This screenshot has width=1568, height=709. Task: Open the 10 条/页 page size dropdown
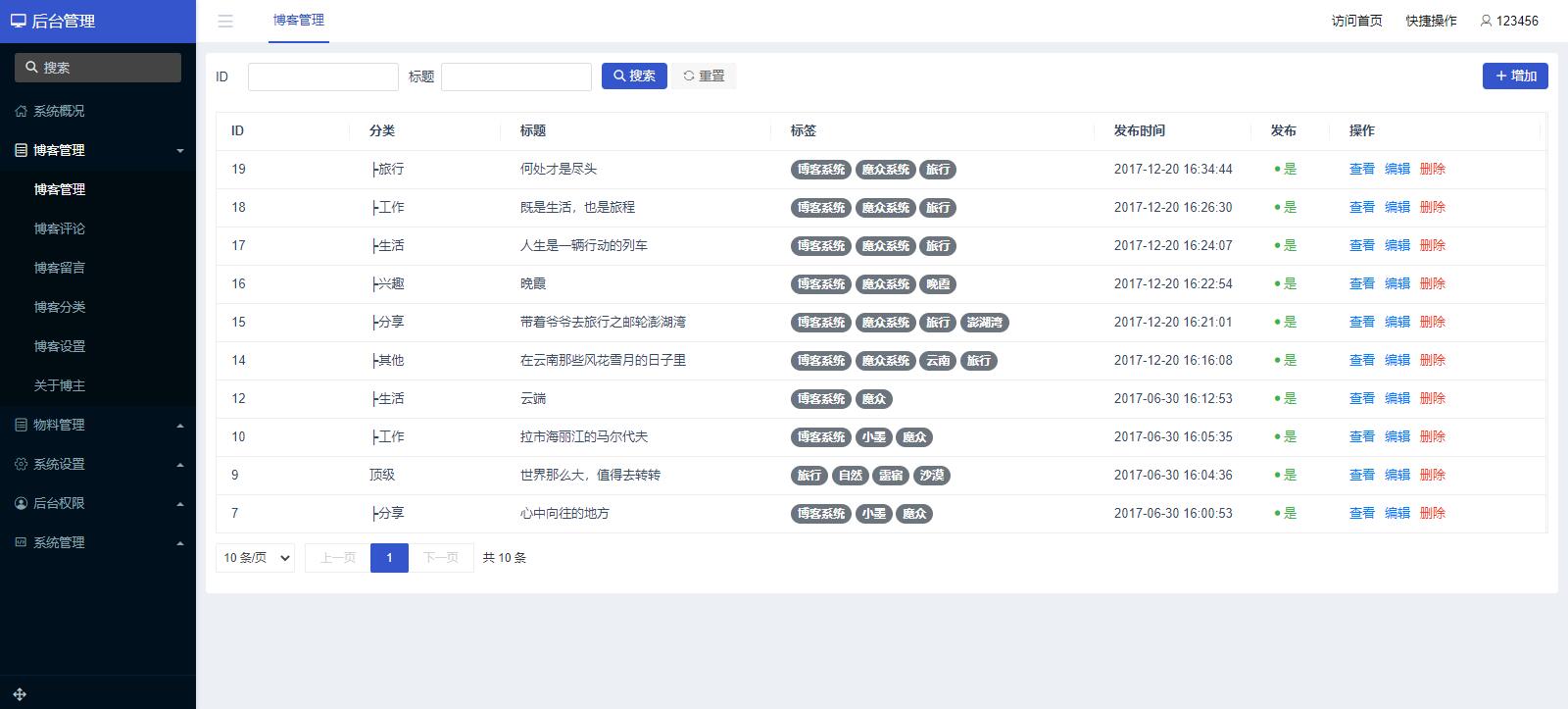click(255, 558)
